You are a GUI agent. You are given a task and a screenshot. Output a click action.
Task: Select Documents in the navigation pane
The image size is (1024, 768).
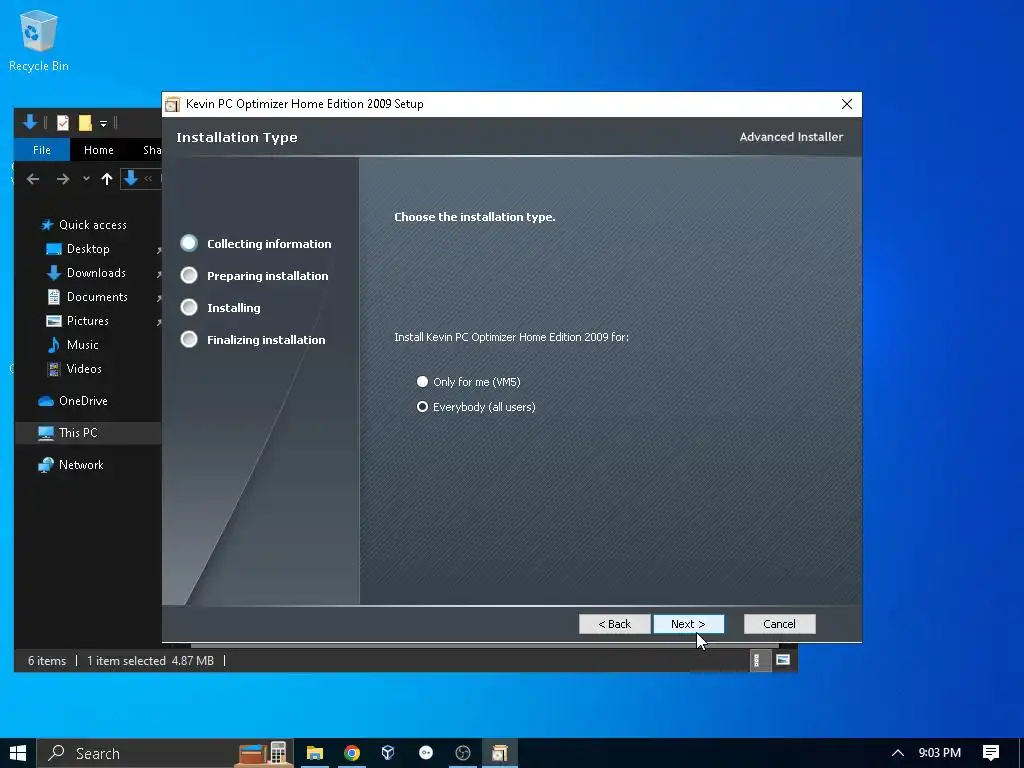click(x=97, y=296)
